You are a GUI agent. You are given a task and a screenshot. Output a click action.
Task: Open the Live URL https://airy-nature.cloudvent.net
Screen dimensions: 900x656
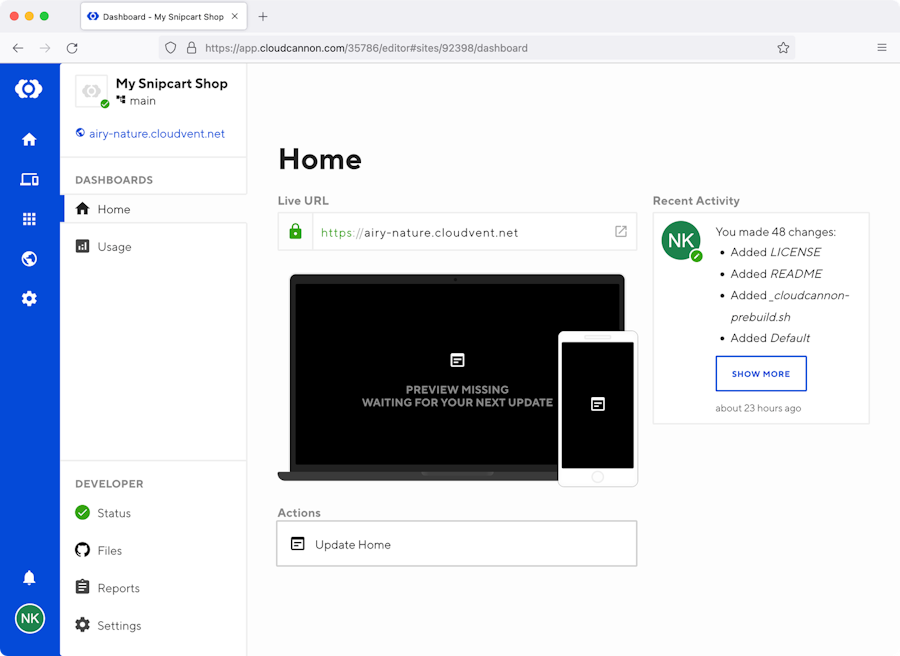(420, 232)
